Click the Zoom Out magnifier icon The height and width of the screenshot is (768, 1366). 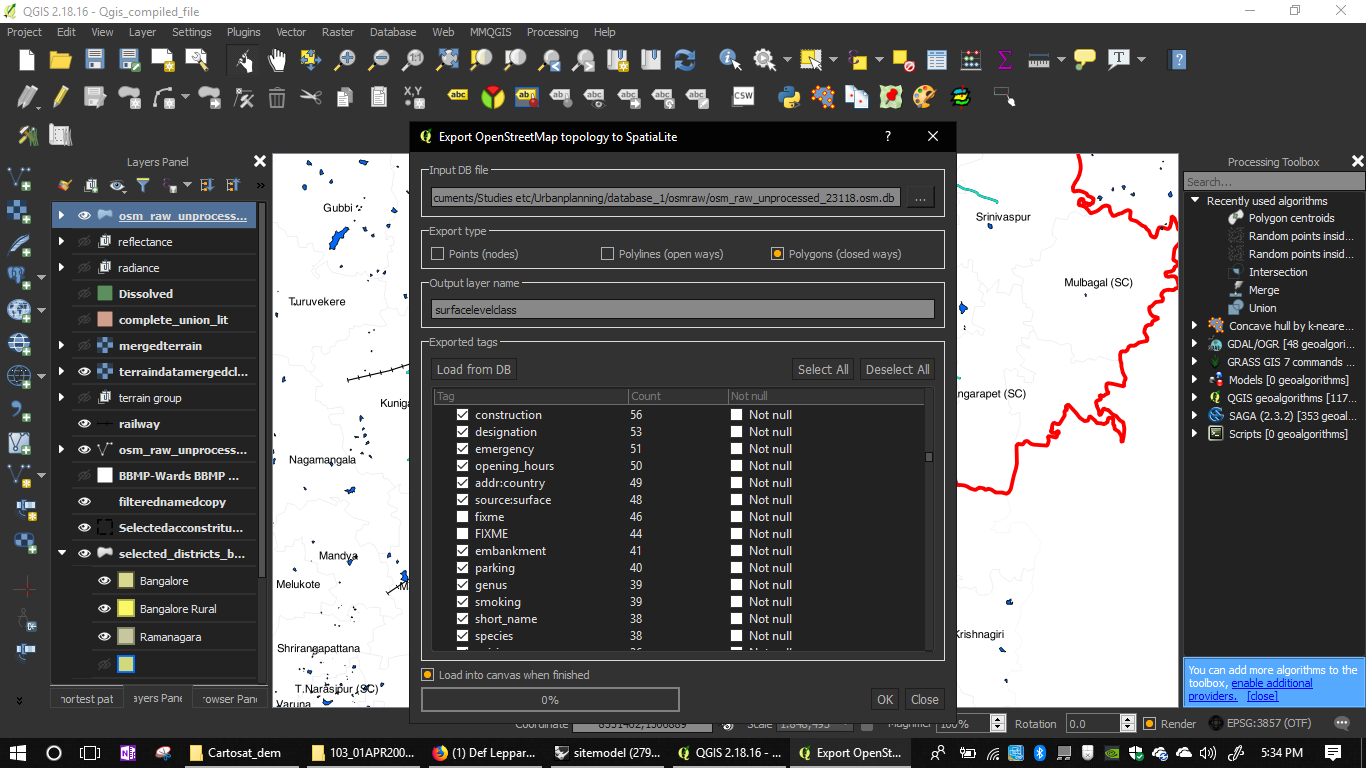pyautogui.click(x=379, y=60)
